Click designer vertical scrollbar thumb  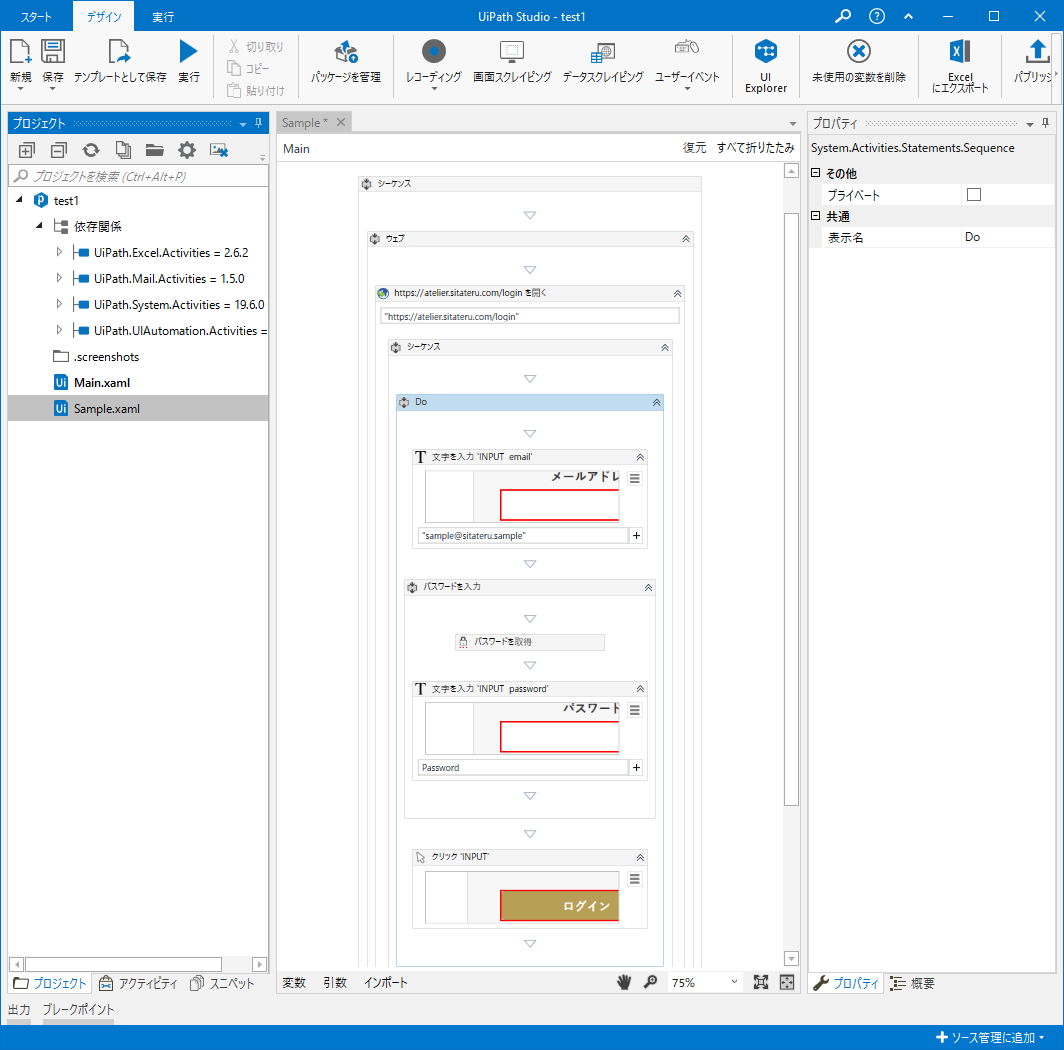pos(791,509)
